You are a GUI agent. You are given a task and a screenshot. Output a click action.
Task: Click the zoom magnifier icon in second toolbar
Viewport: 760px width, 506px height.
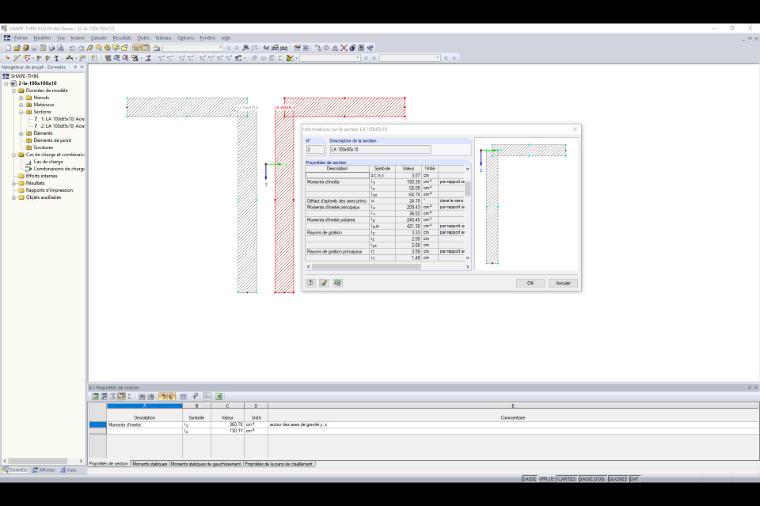[x=117, y=58]
